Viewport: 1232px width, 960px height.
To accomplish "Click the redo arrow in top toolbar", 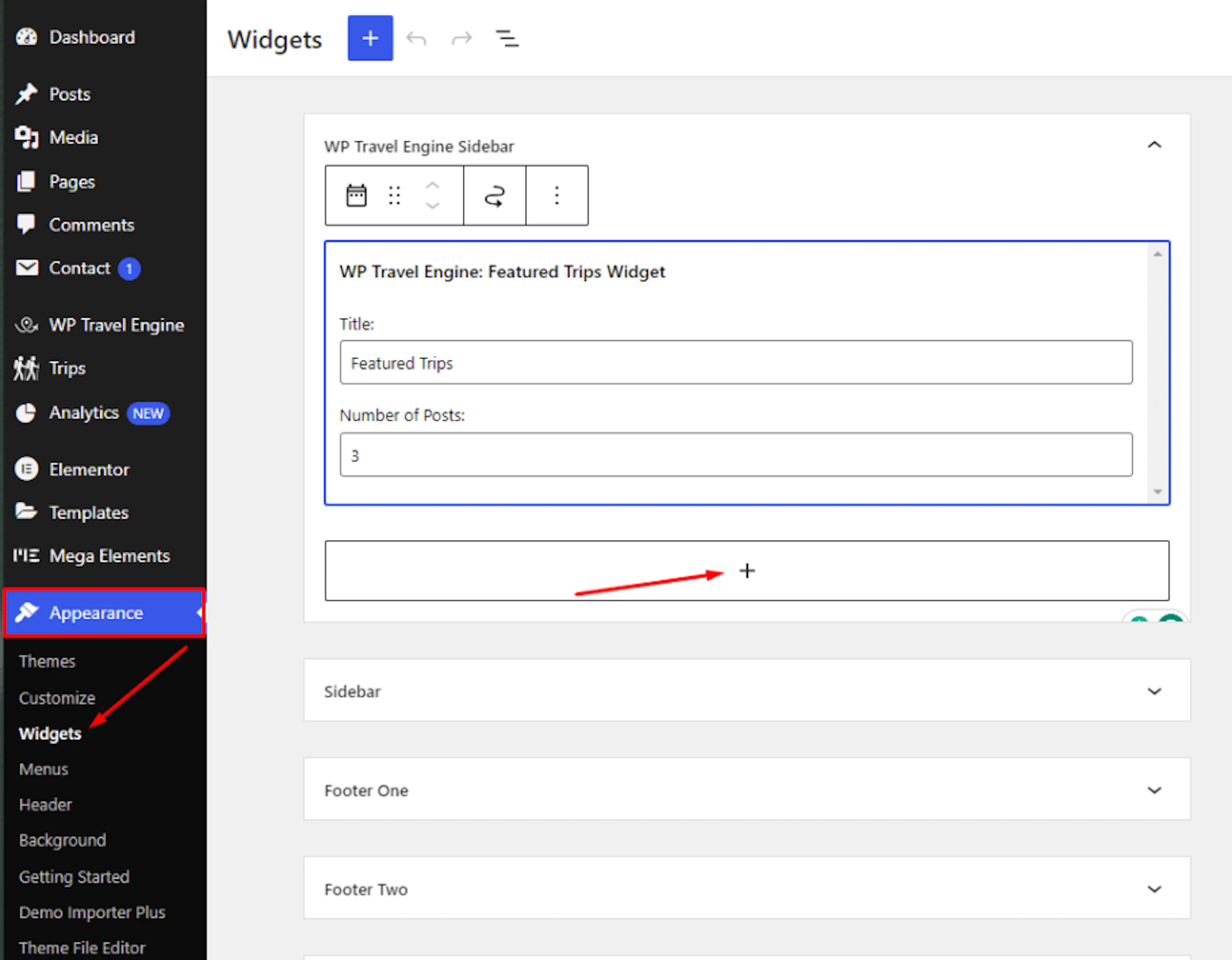I will click(x=461, y=39).
